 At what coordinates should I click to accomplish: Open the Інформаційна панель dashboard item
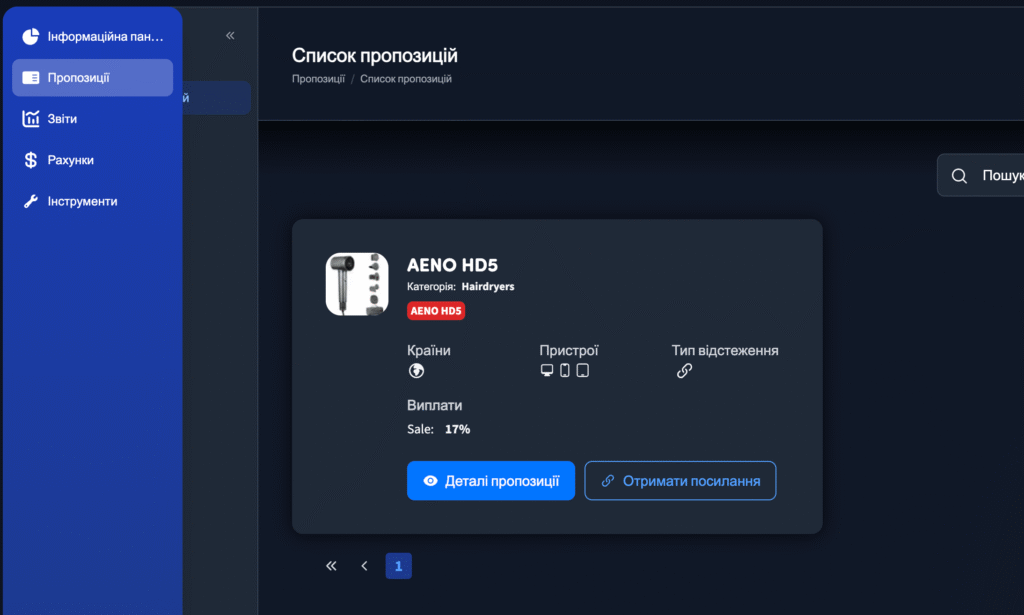click(x=92, y=37)
